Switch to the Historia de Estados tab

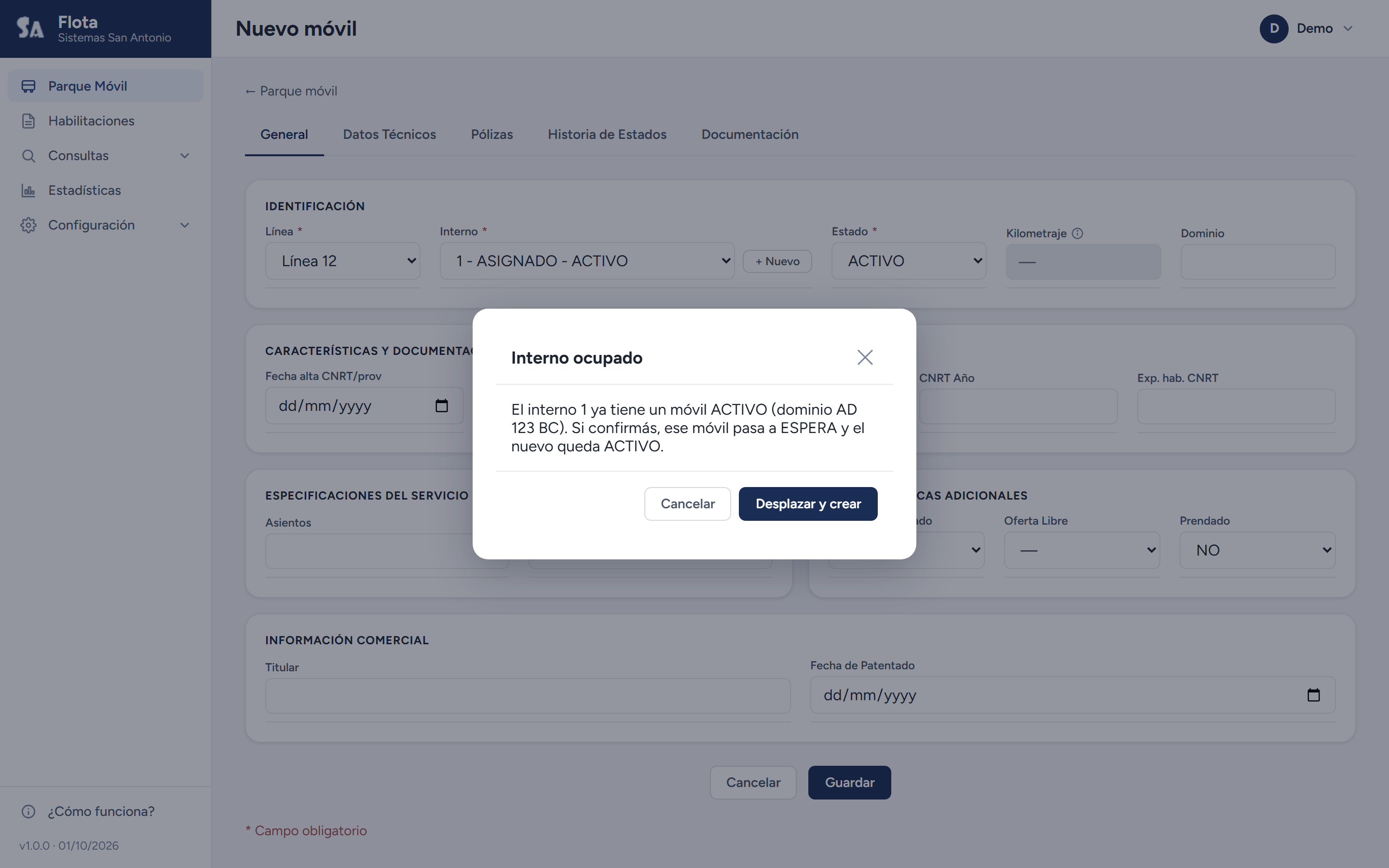[x=607, y=135]
